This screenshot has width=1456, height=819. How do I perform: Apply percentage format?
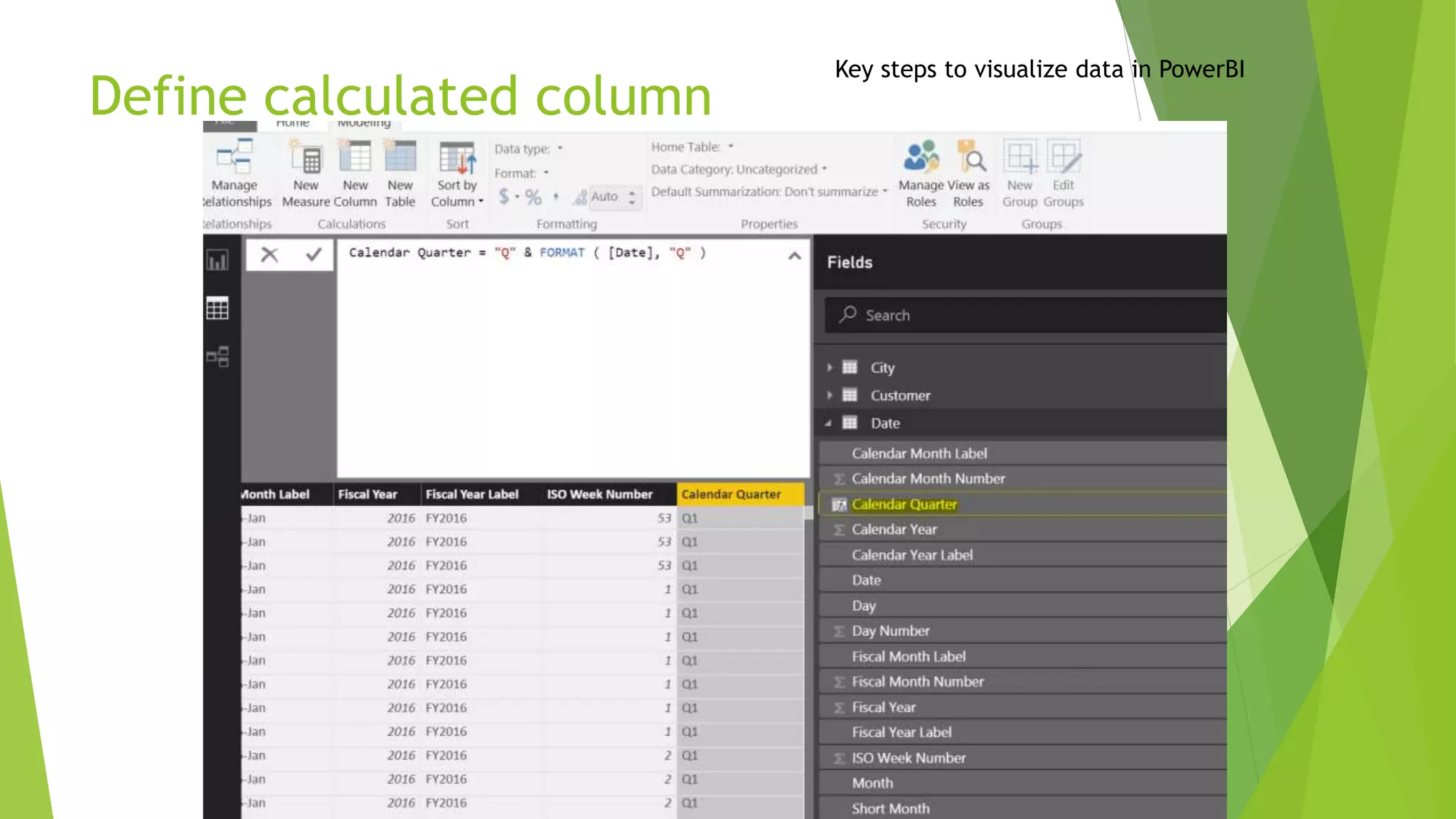(x=533, y=197)
